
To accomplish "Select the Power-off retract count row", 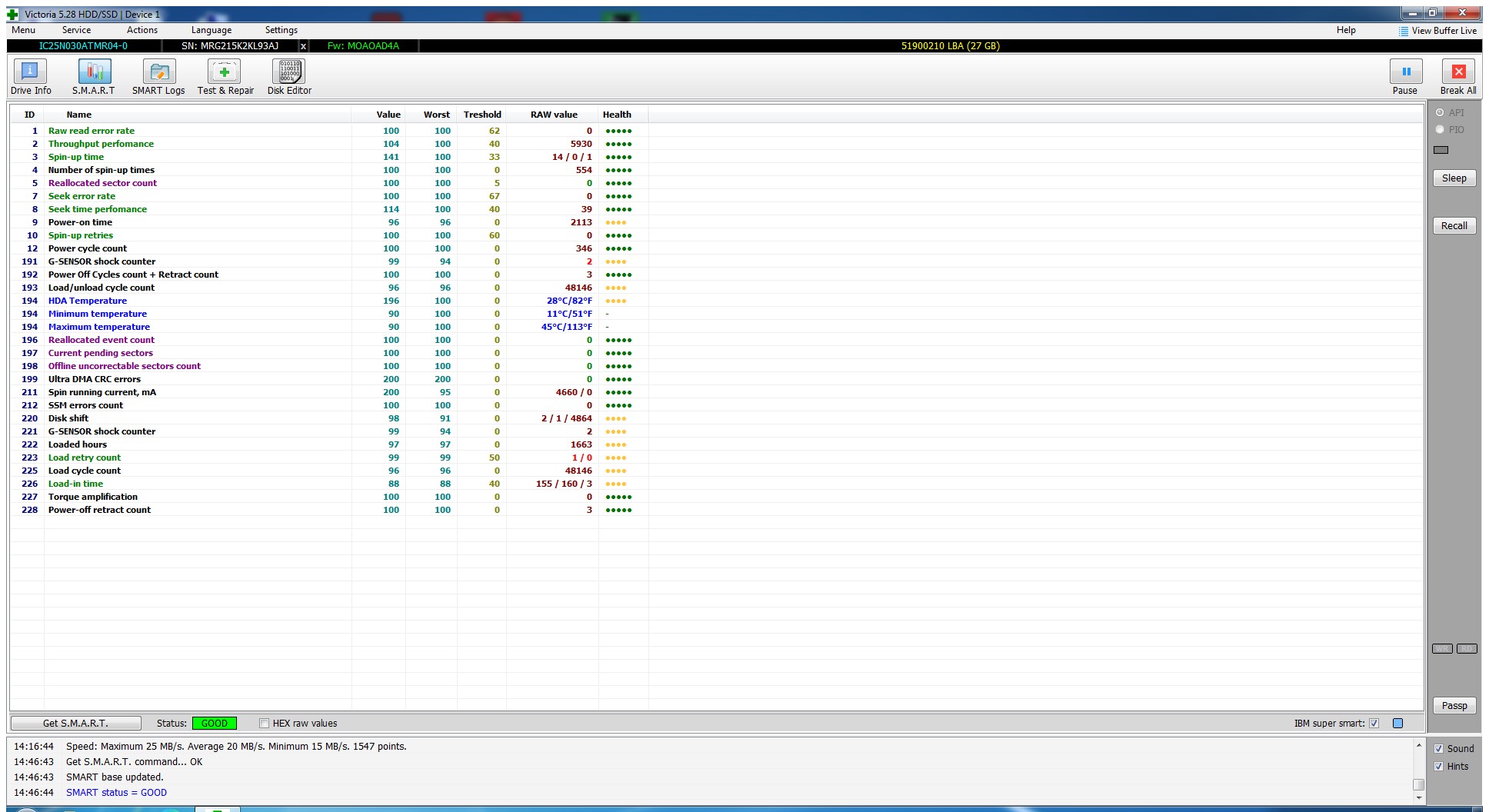I will point(329,510).
